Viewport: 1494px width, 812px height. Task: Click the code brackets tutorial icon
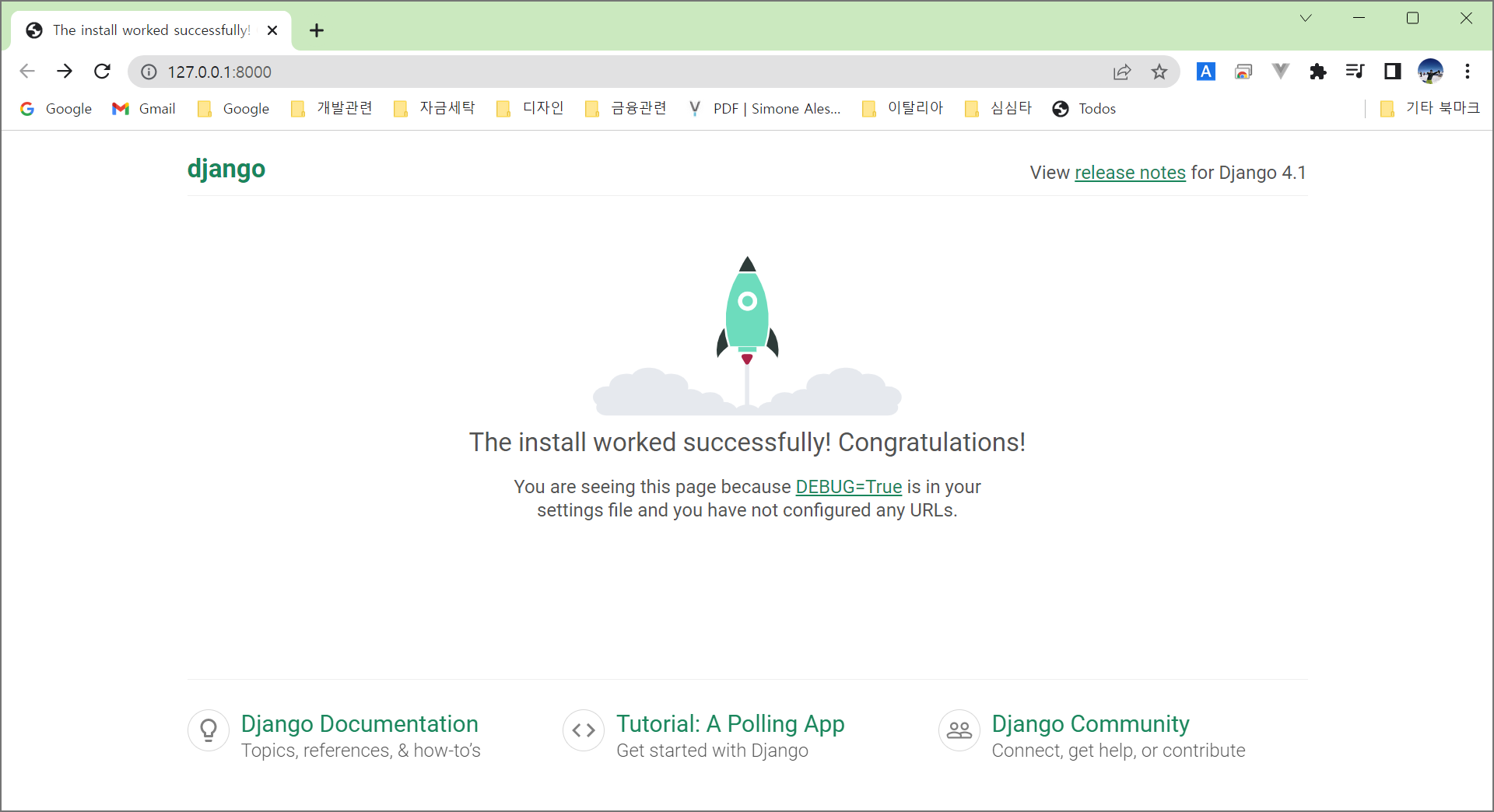[584, 730]
